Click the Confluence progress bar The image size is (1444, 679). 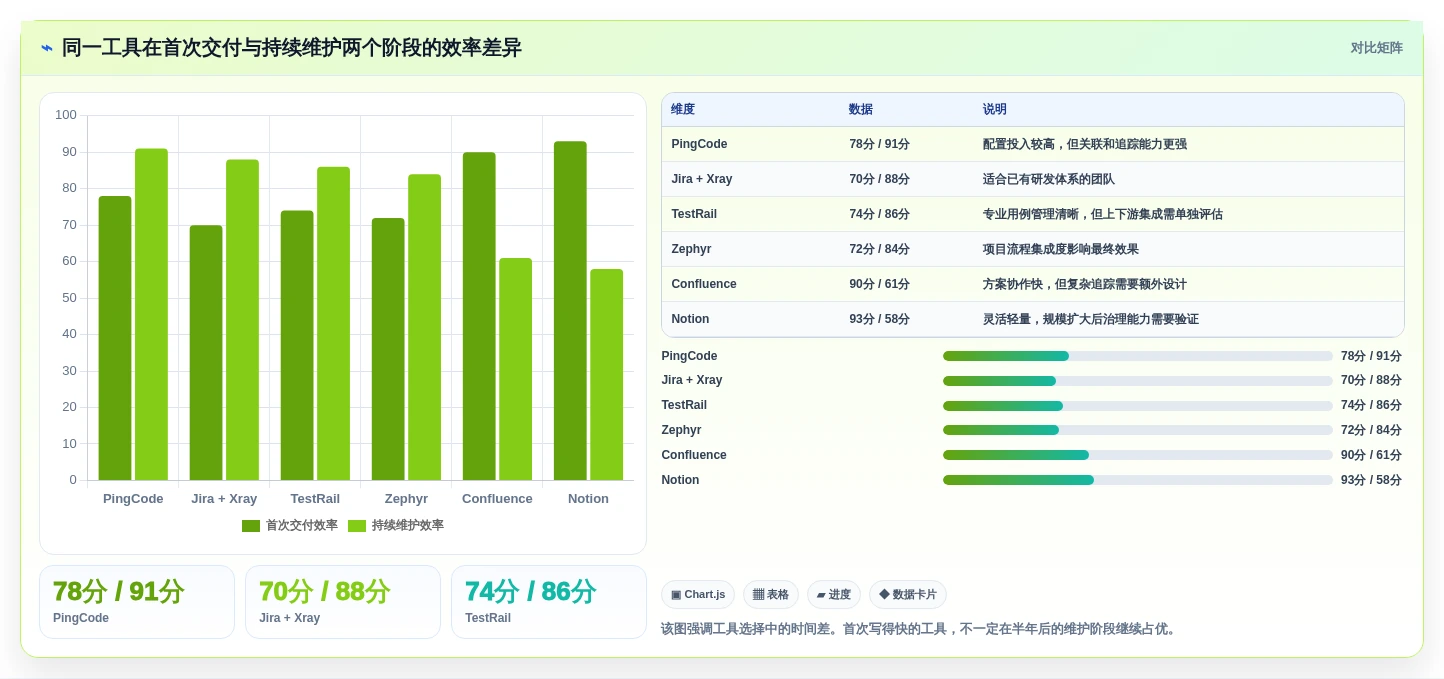pos(1138,455)
